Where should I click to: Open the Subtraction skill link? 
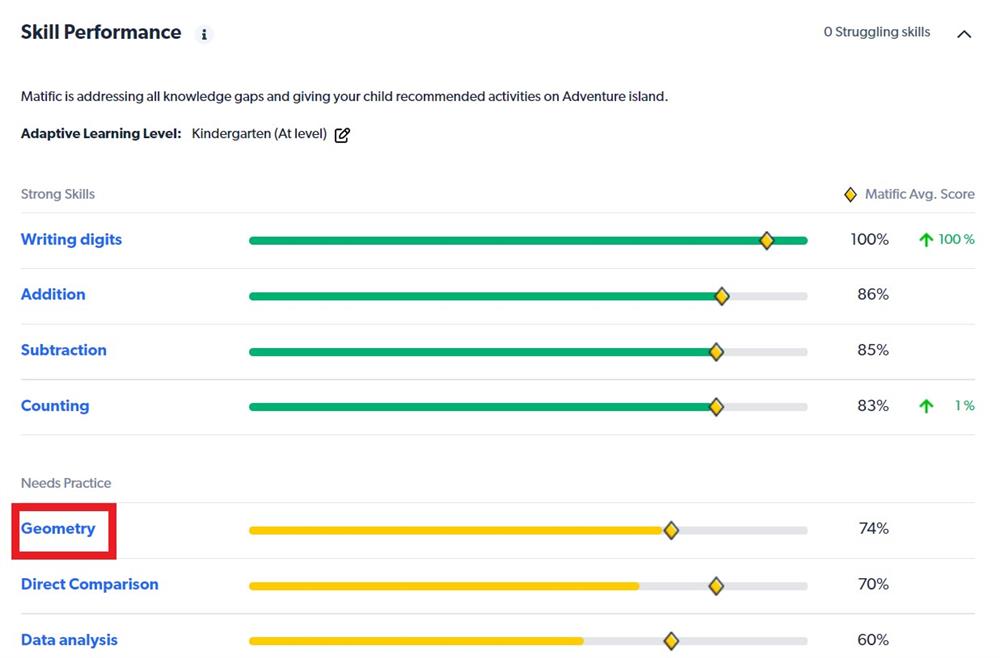click(x=63, y=350)
